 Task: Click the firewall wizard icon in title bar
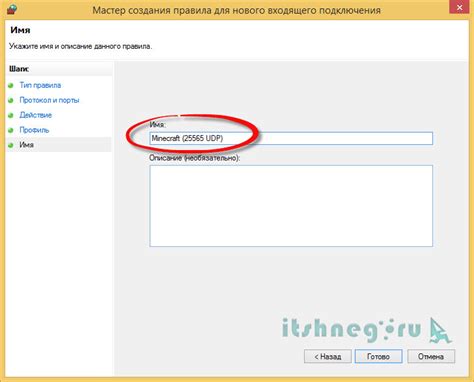(12, 9)
